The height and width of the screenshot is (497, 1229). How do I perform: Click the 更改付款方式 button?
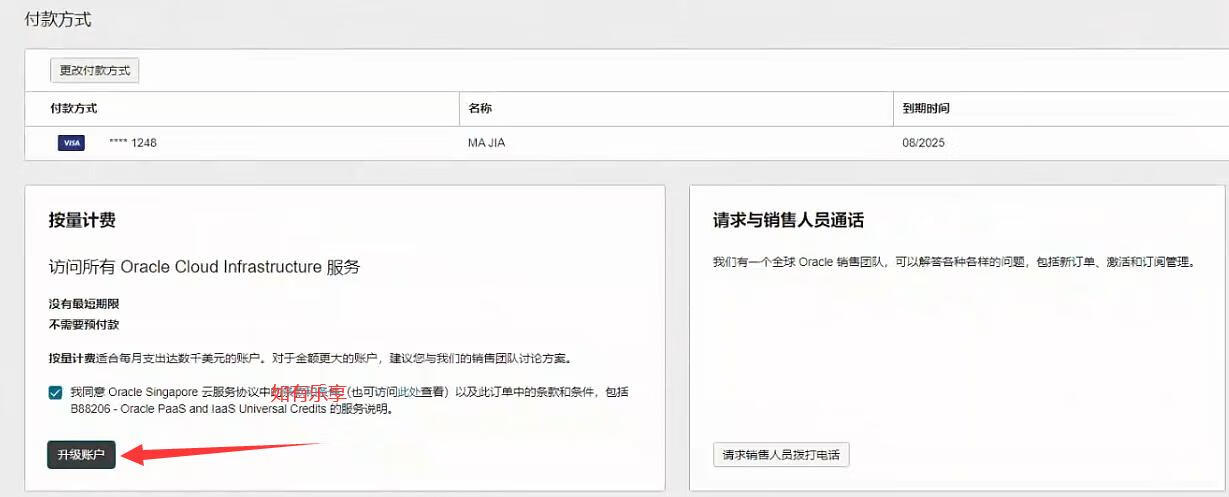point(95,71)
